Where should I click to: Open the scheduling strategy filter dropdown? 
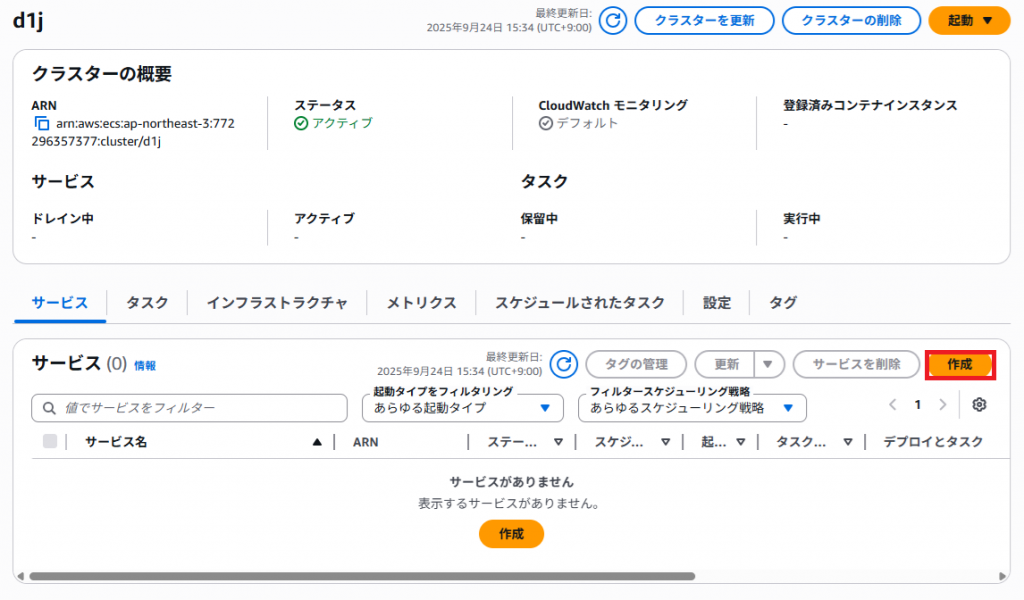pyautogui.click(x=692, y=408)
